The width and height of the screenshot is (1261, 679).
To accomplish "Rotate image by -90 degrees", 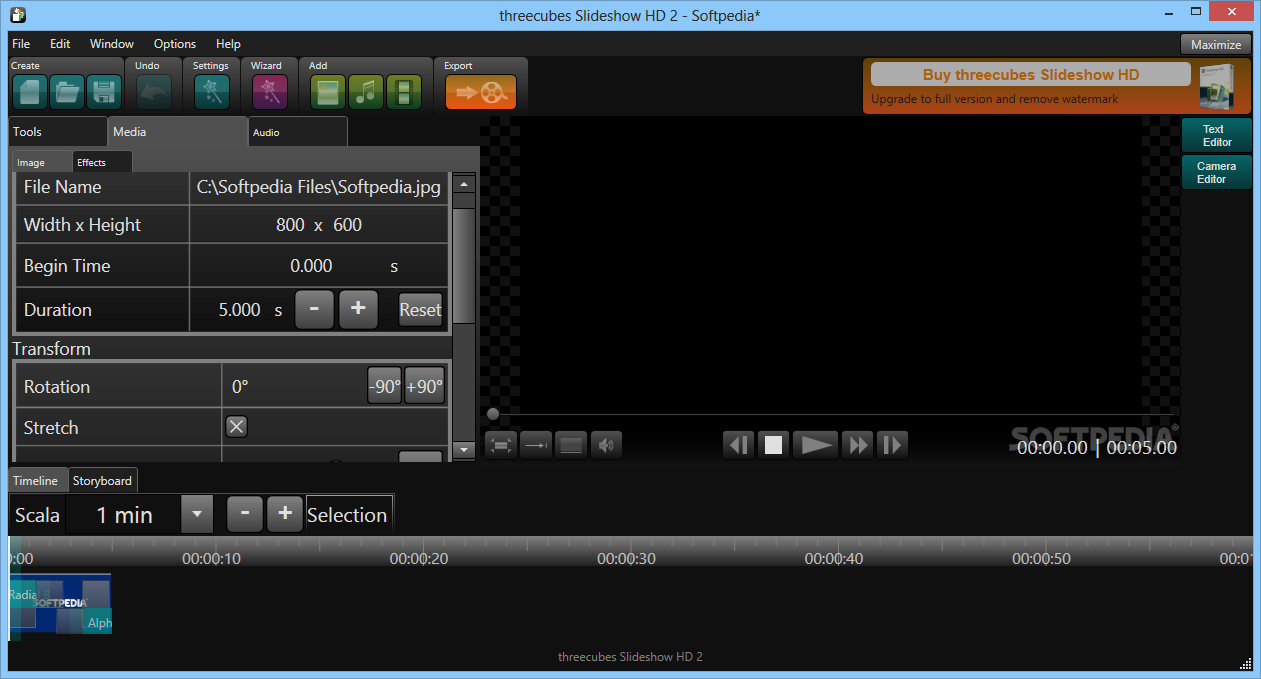I will [384, 387].
